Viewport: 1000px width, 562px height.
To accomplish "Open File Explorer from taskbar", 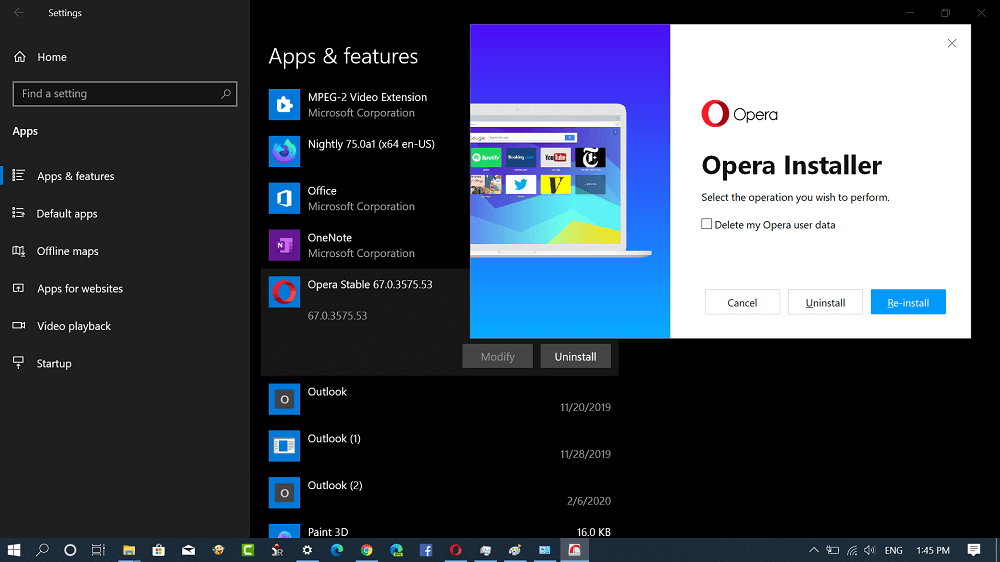I will (x=129, y=550).
